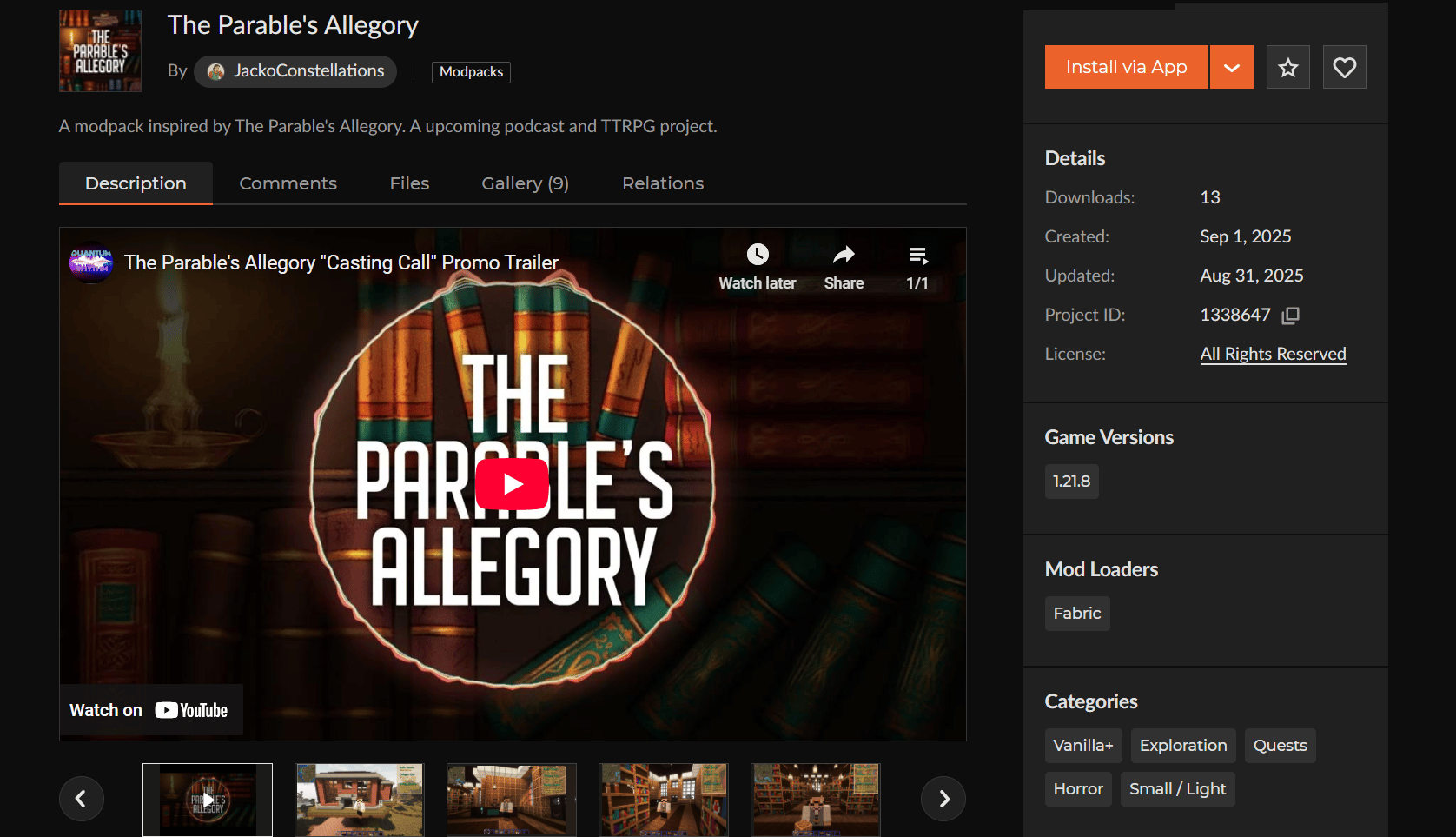Image resolution: width=1456 pixels, height=837 pixels.
Task: Play the YouTube promo trailer
Action: (x=513, y=484)
